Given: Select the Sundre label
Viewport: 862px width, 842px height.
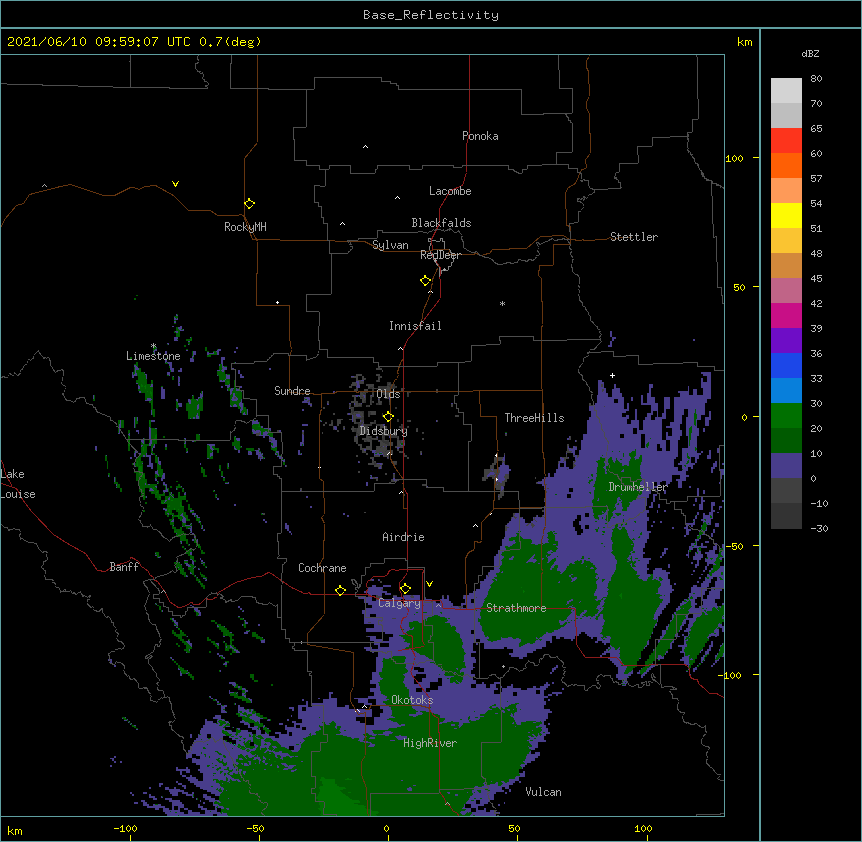Looking at the screenshot, I should click(292, 391).
